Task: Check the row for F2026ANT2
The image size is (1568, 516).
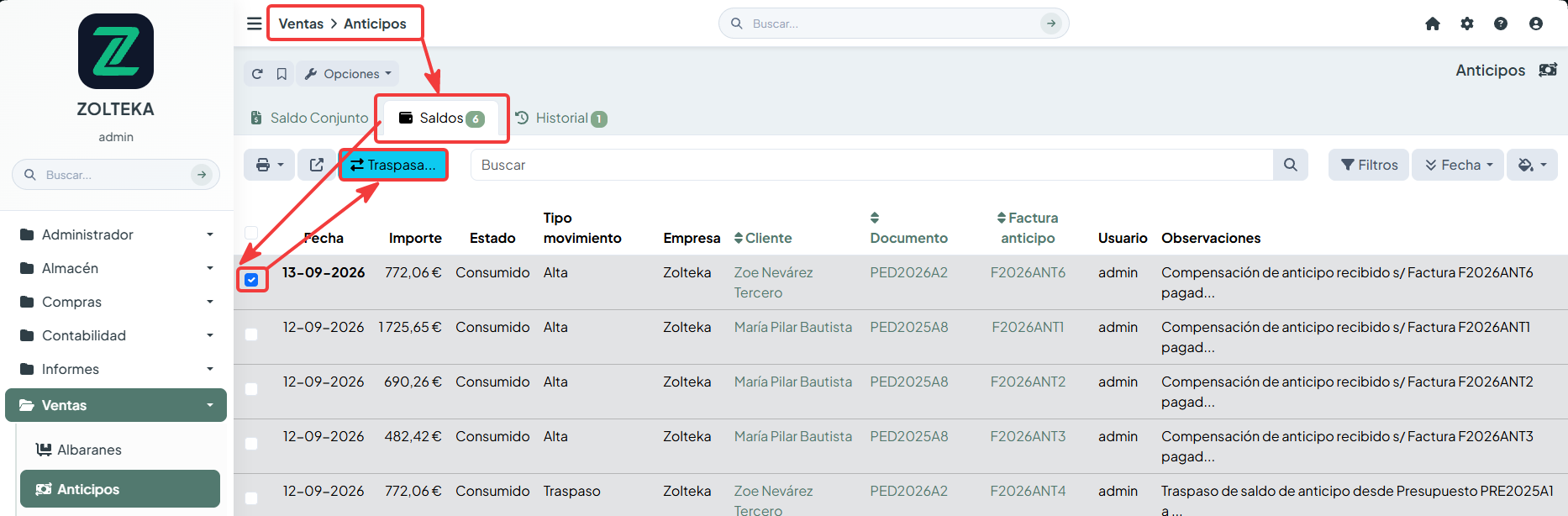Action: coord(251,389)
